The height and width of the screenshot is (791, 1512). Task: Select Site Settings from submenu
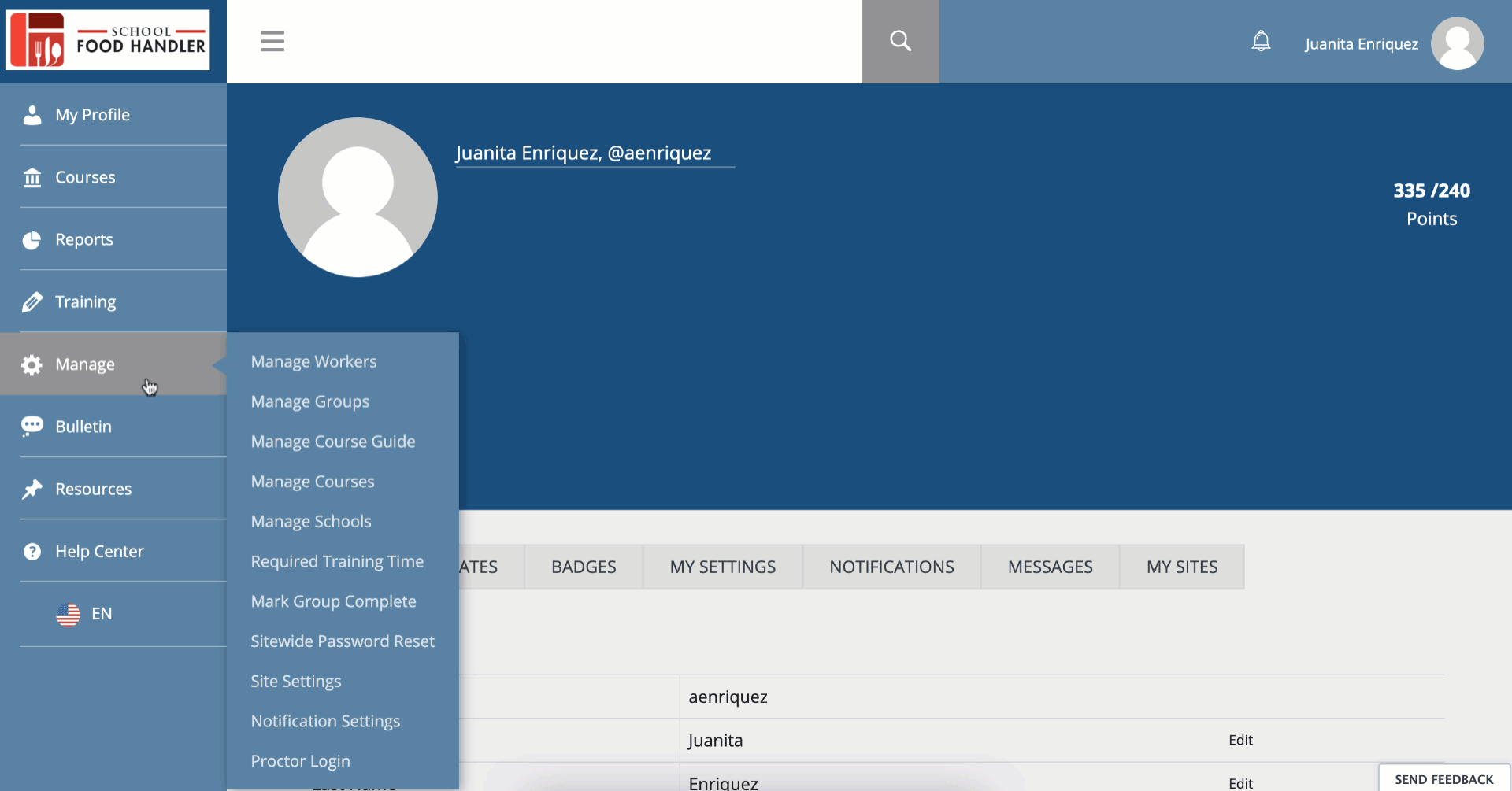[296, 682]
